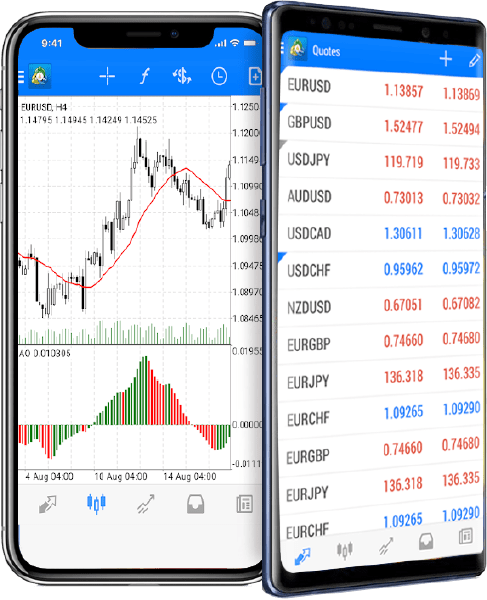Image resolution: width=487 pixels, height=600 pixels.
Task: Tap the MetaTrader app logo on the Quotes header
Action: tap(298, 49)
